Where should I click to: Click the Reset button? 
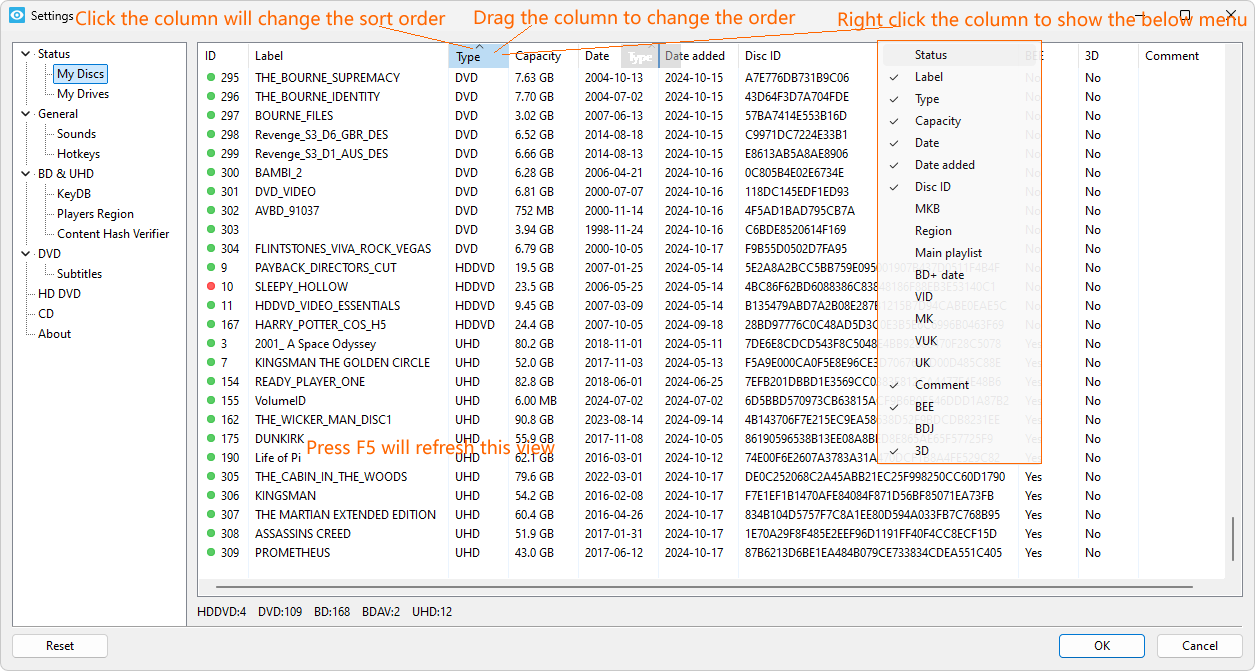60,646
